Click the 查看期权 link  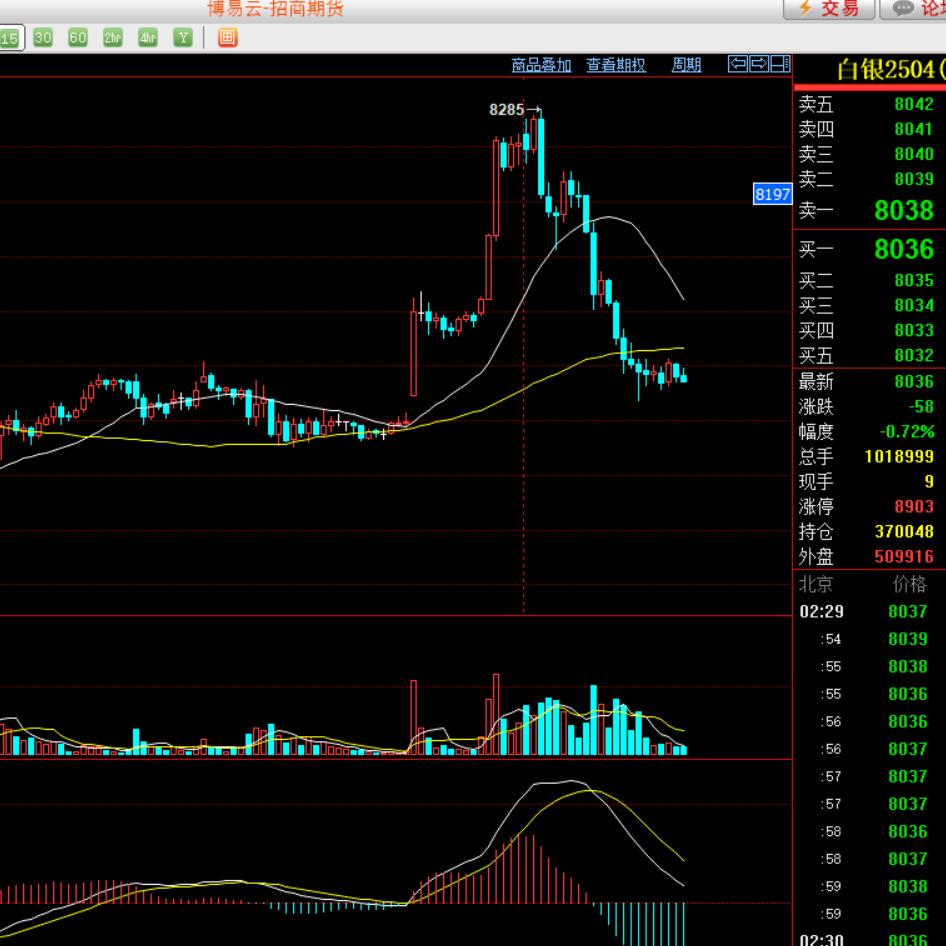click(x=616, y=65)
